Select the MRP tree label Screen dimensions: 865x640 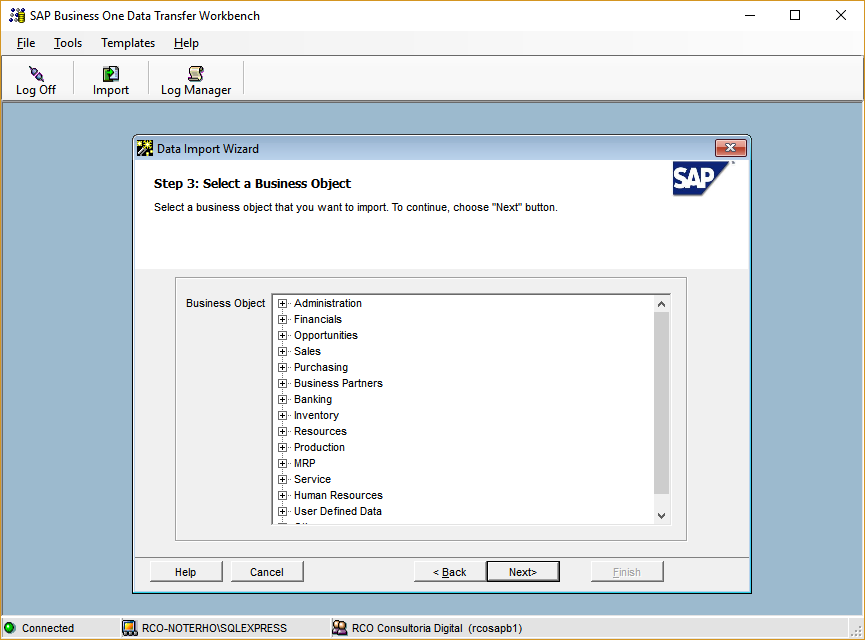tap(305, 463)
